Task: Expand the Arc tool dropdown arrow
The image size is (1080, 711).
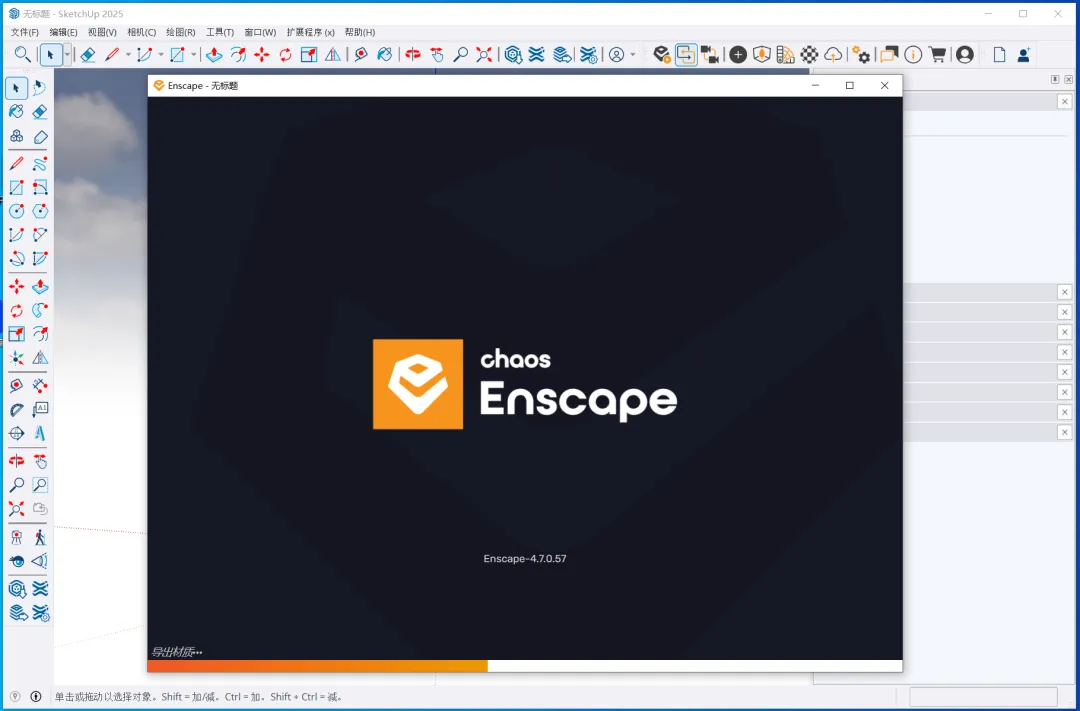Action: 161,54
